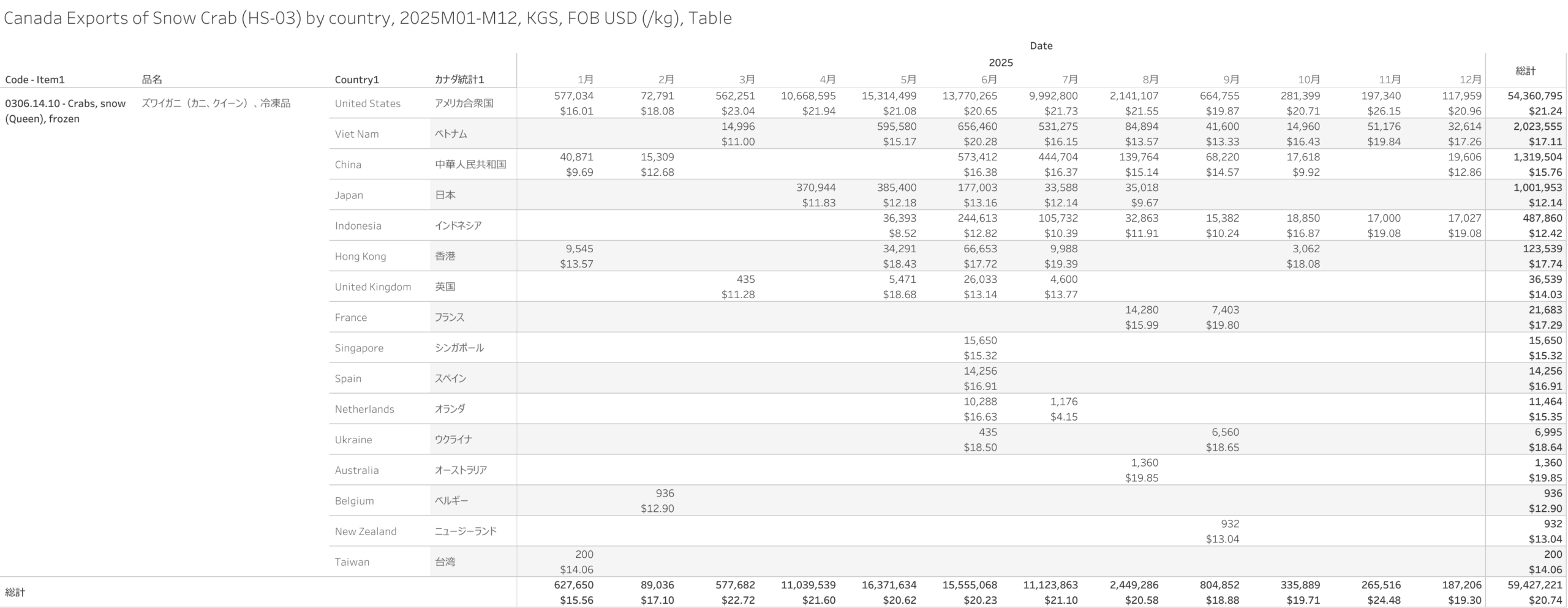This screenshot has height=608, width=1568.
Task: Select the 日本 Japanese country label
Action: 445,195
